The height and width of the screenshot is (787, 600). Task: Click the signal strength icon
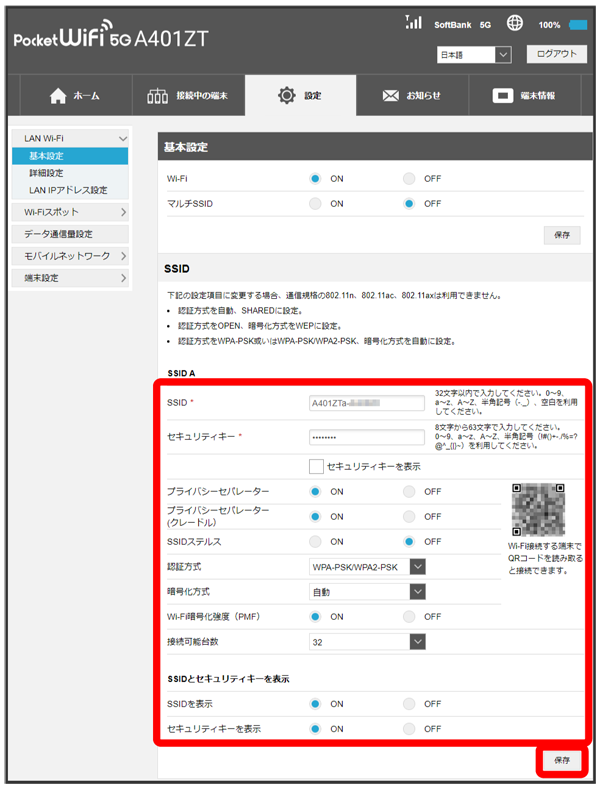click(x=413, y=22)
